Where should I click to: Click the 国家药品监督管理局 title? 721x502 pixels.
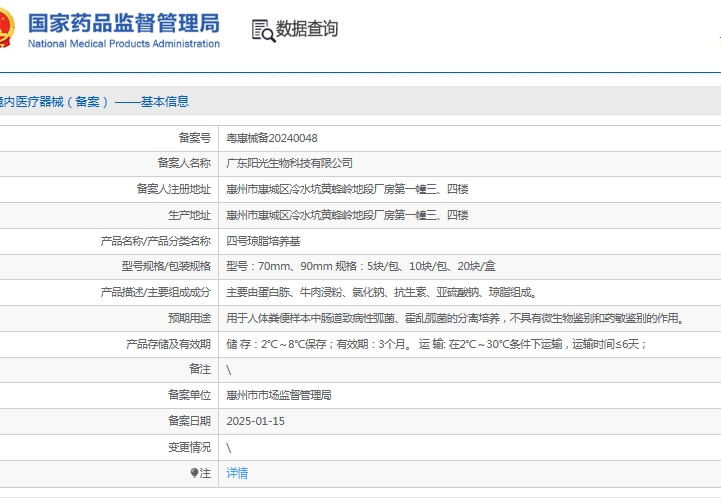click(124, 23)
